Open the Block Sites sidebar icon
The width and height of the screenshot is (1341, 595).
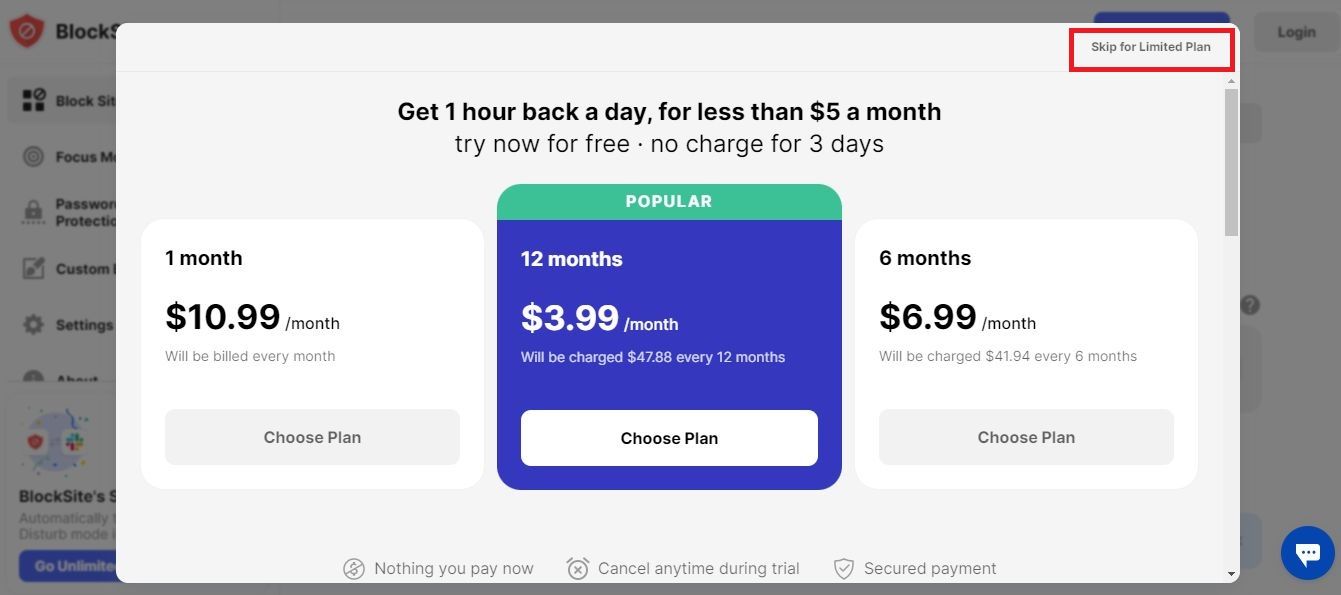[x=34, y=100]
